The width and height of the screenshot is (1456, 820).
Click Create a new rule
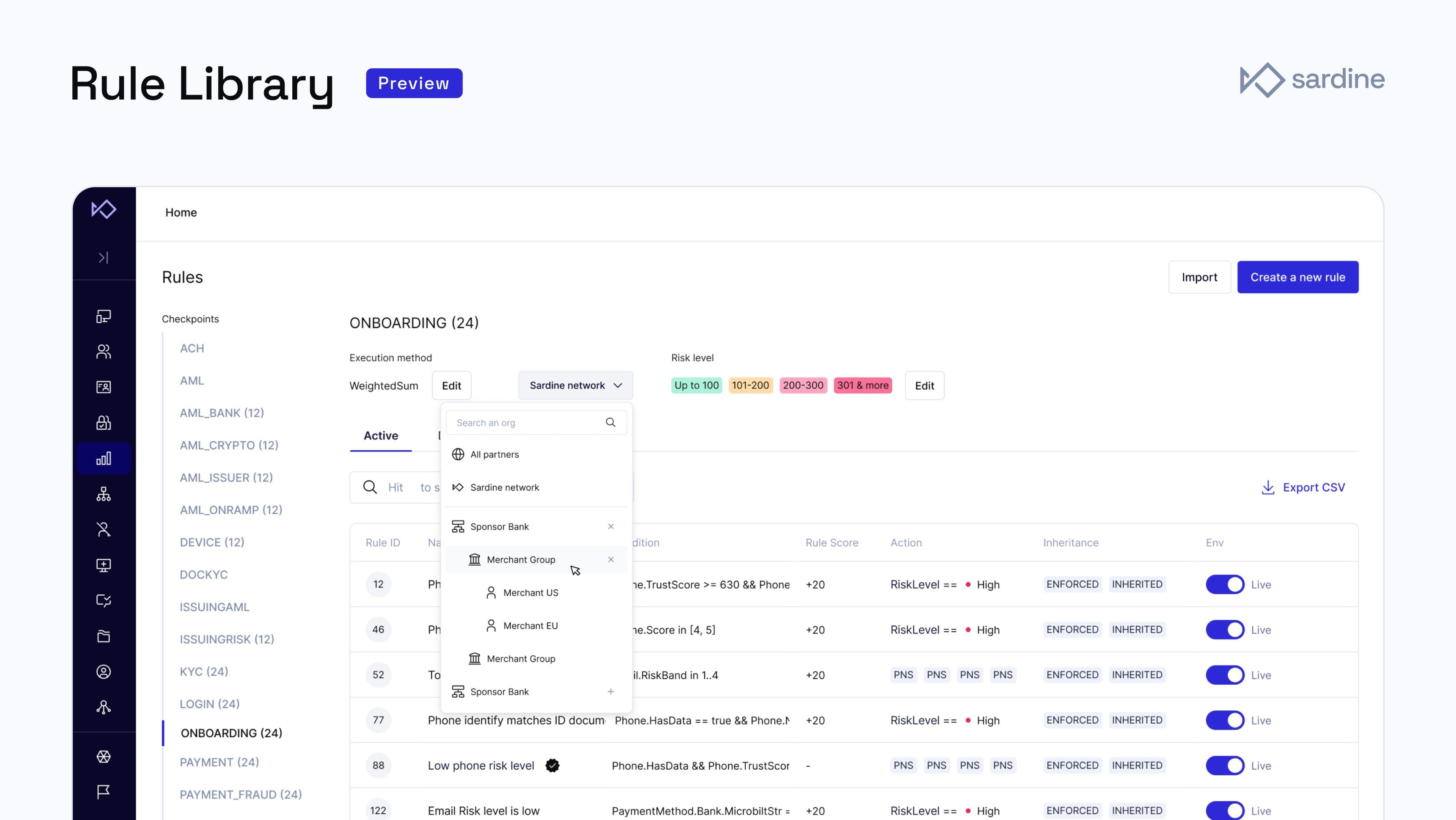(1298, 278)
